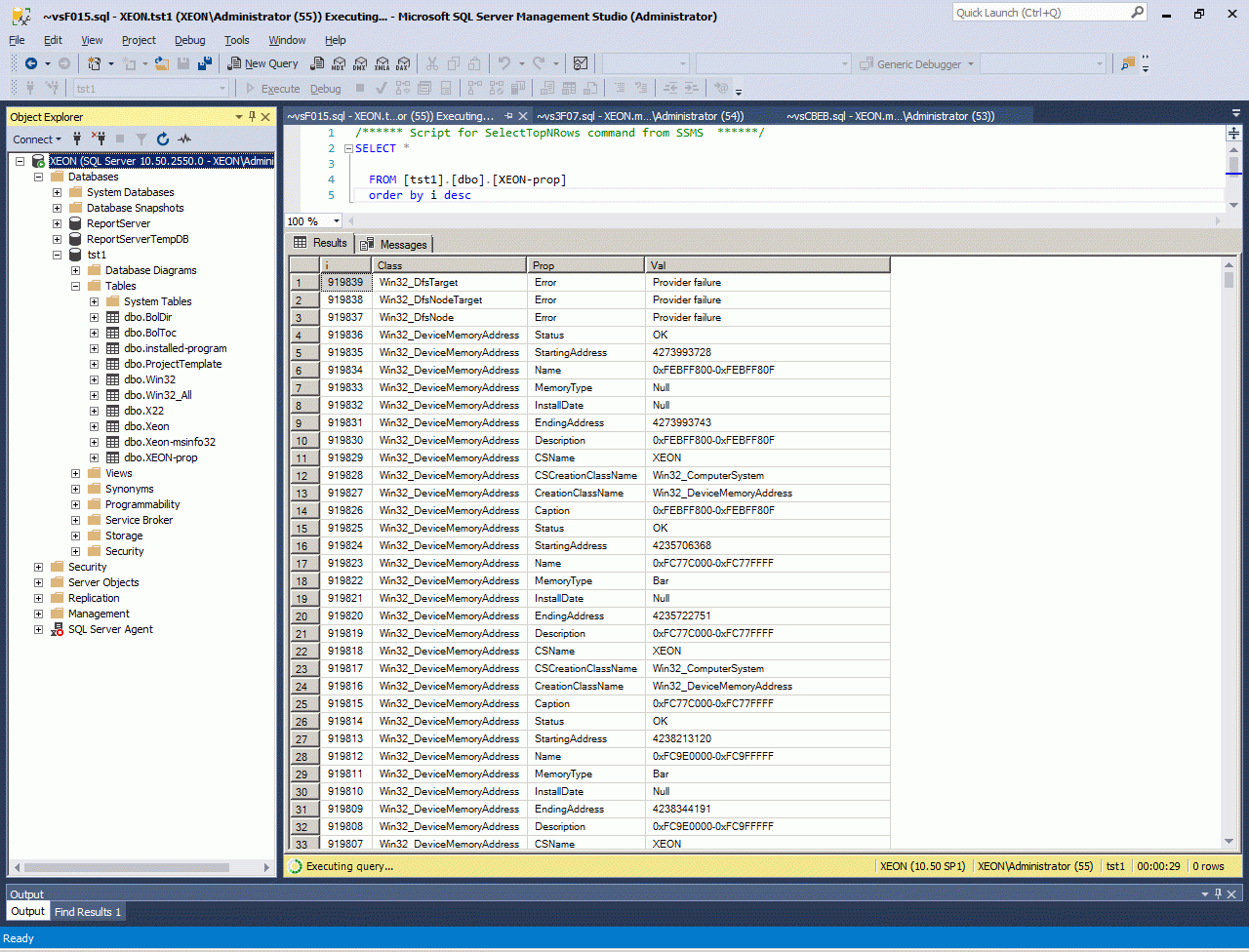Click the Activity Monitor toolbar icon

581,63
